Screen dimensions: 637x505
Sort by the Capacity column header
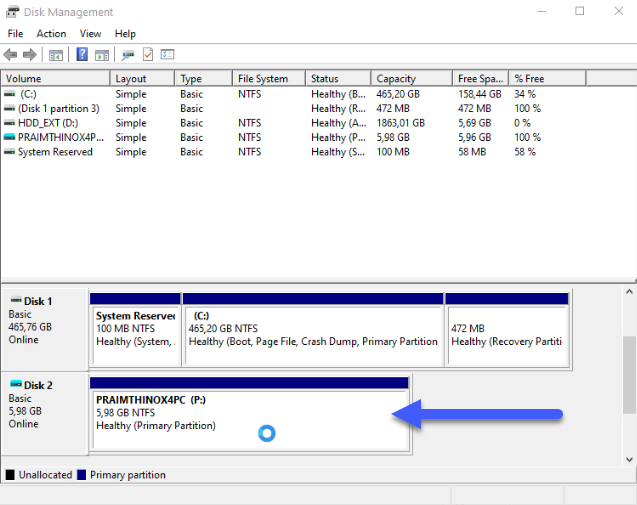tap(412, 78)
